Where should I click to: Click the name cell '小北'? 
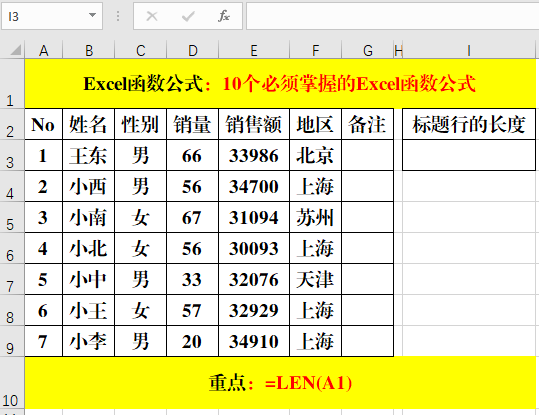pyautogui.click(x=89, y=248)
